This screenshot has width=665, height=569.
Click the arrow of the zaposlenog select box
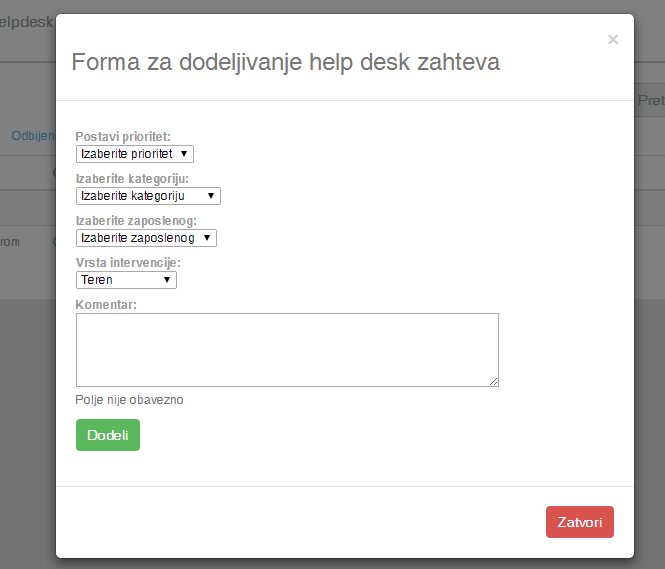pyautogui.click(x=207, y=238)
